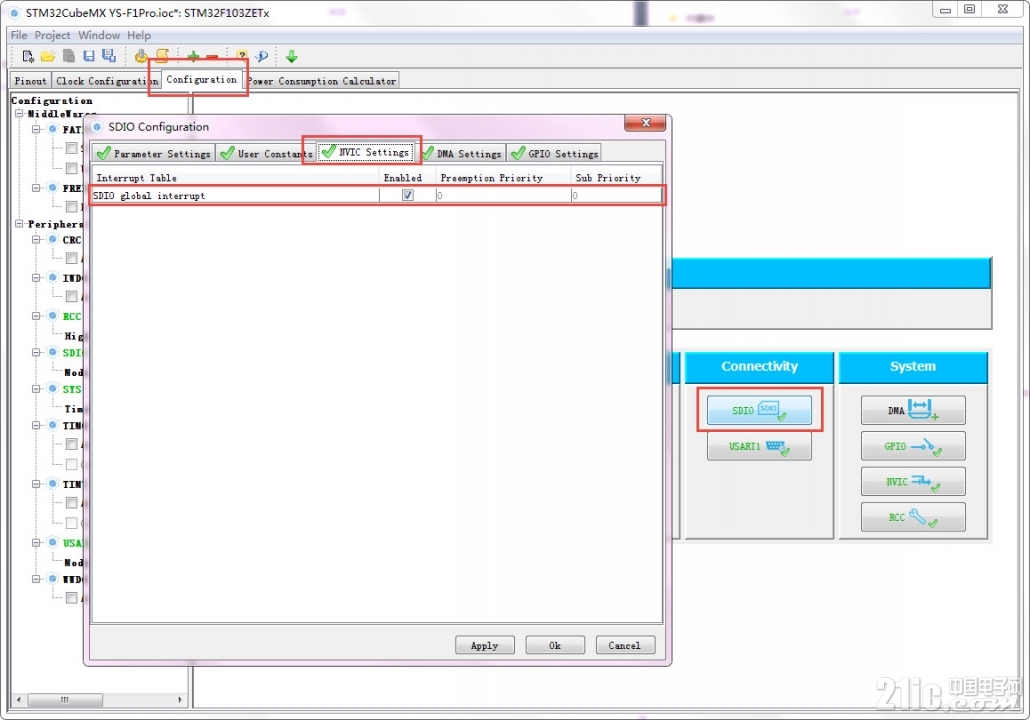This screenshot has width=1030, height=720.
Task: Click the tree panel scrollbar right arrow
Action: (x=180, y=700)
